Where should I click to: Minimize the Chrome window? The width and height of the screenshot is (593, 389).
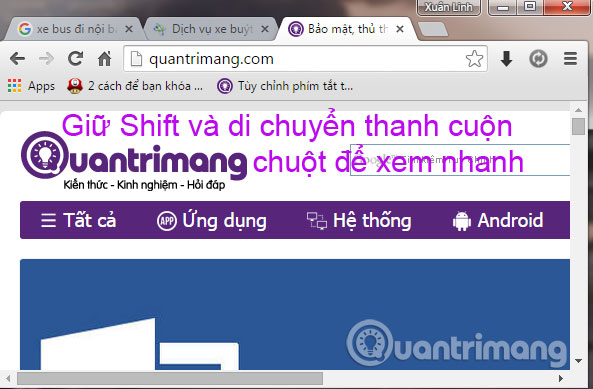(503, 8)
